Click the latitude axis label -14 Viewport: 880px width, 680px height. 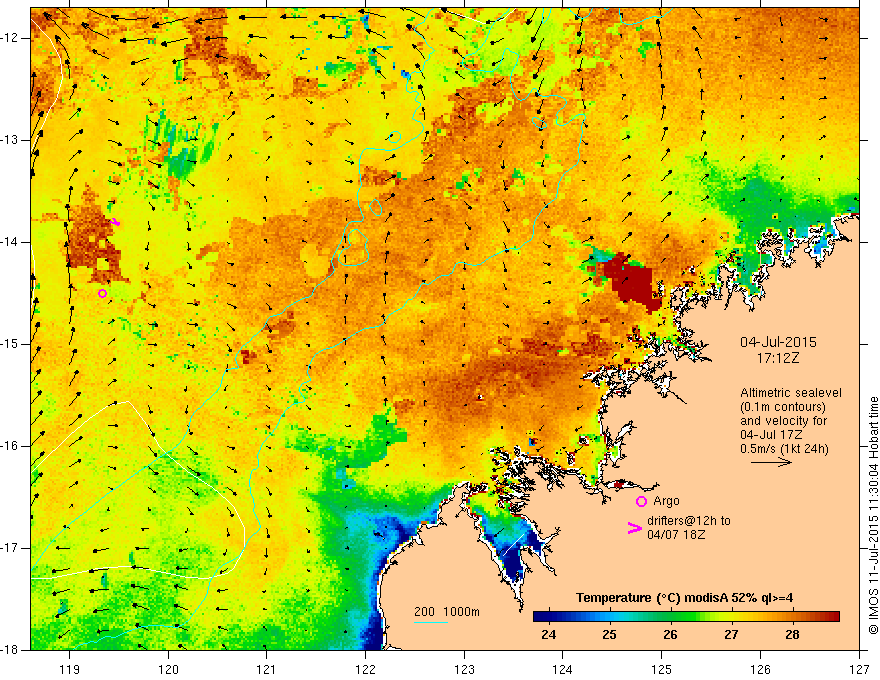11,242
